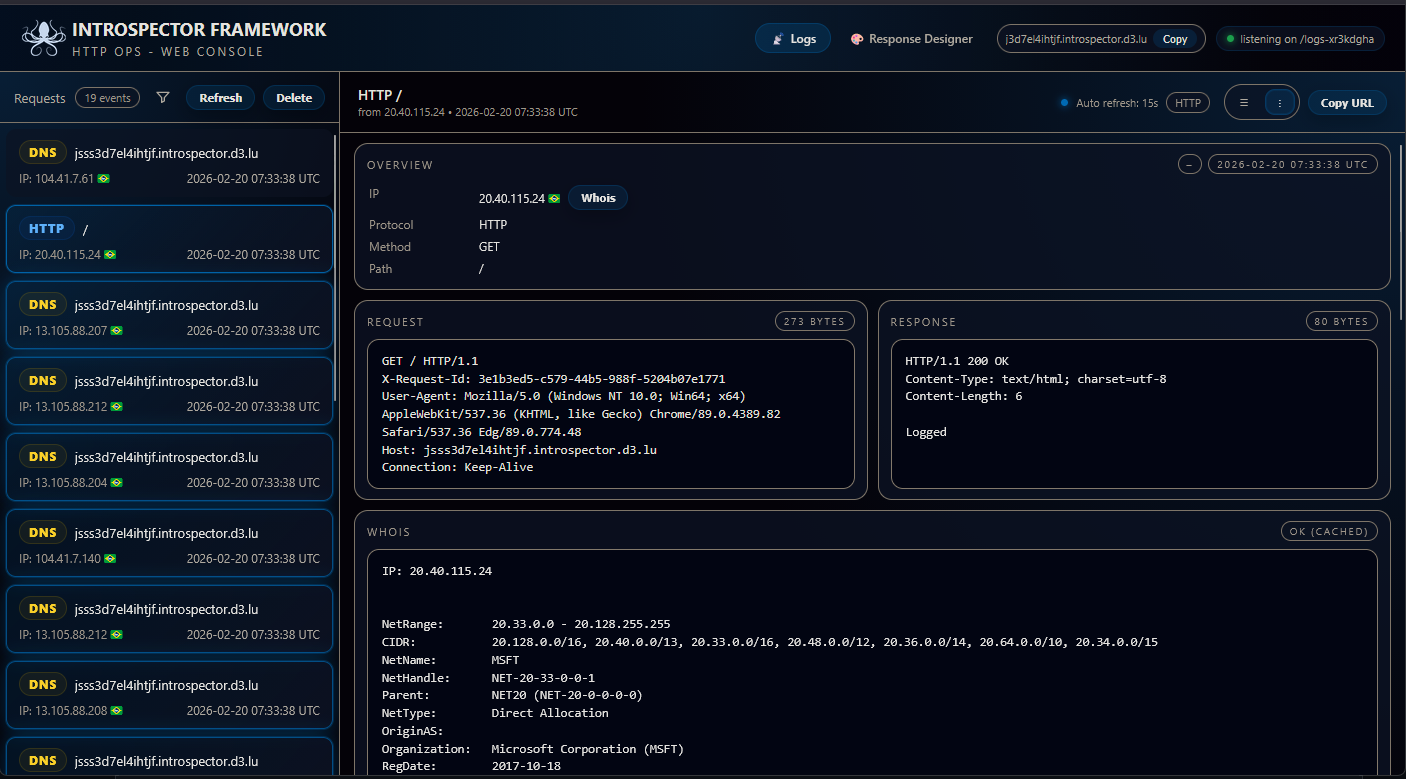Click the X-Request-Id header line
The height and width of the screenshot is (779, 1406).
(x=553, y=379)
